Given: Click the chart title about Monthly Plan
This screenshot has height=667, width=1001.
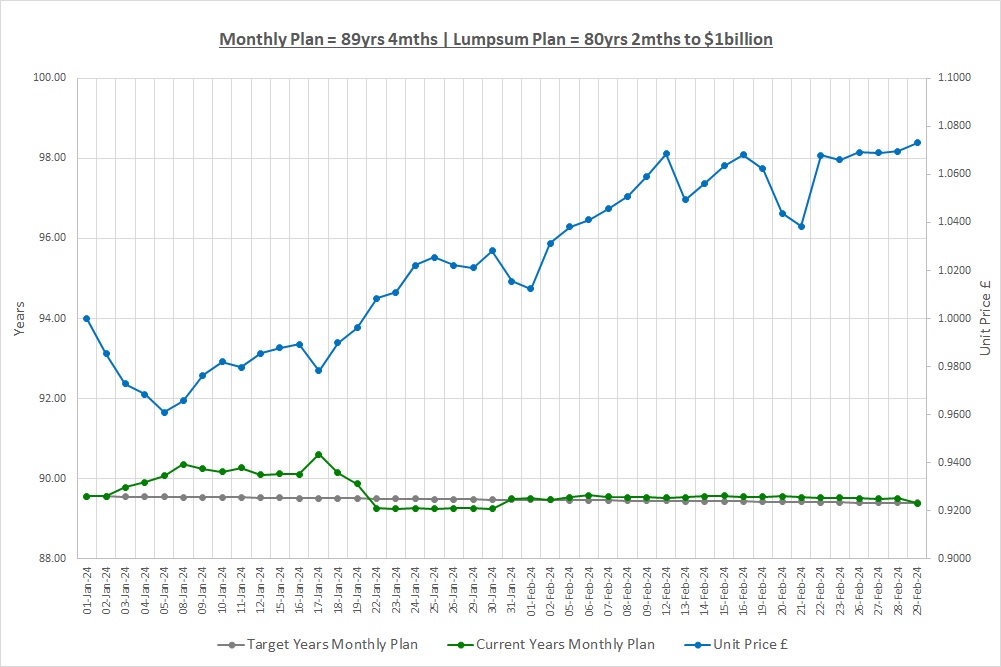Looking at the screenshot, I should pyautogui.click(x=495, y=39).
